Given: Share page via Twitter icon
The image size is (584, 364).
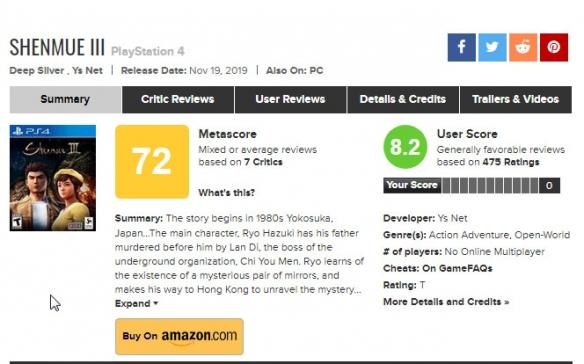Looking at the screenshot, I should tap(492, 47).
